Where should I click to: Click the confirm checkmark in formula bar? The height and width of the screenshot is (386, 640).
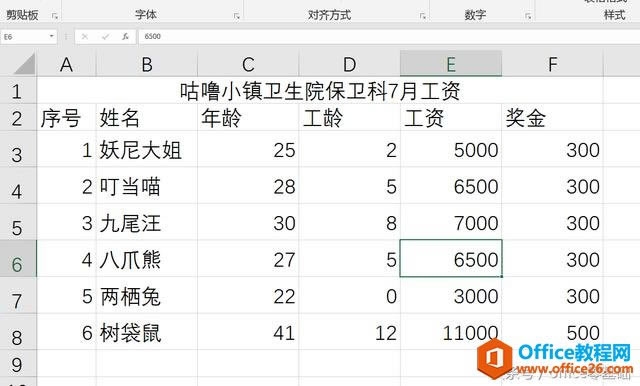point(105,37)
